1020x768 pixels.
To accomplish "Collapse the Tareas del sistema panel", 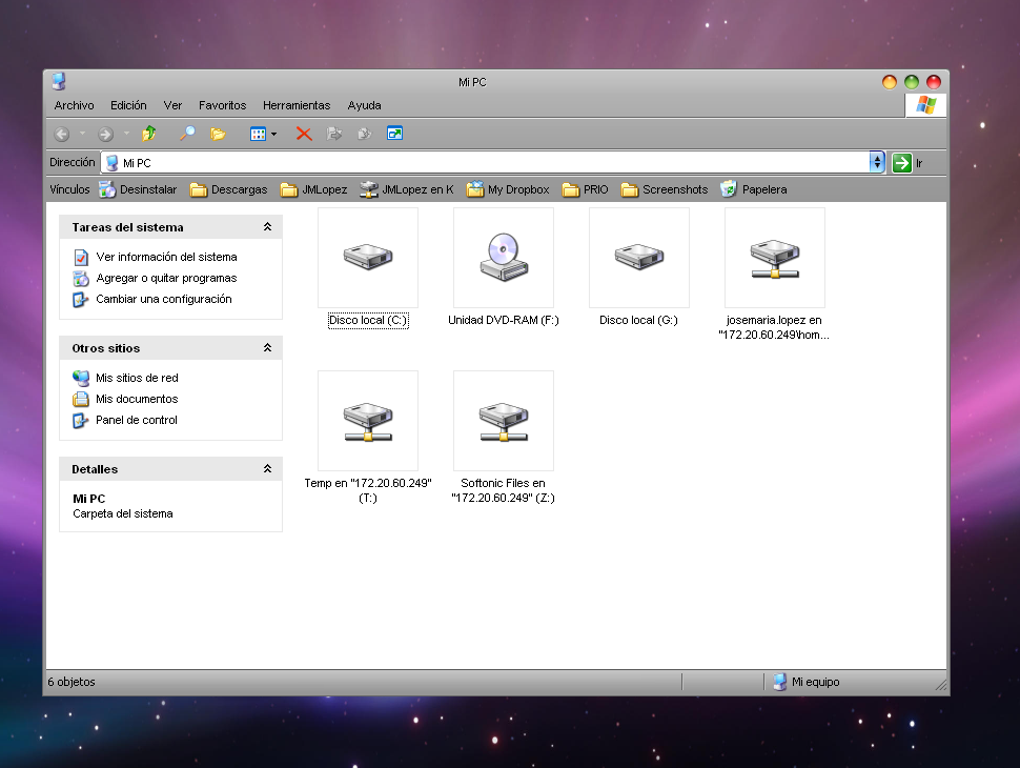I will [x=267, y=227].
